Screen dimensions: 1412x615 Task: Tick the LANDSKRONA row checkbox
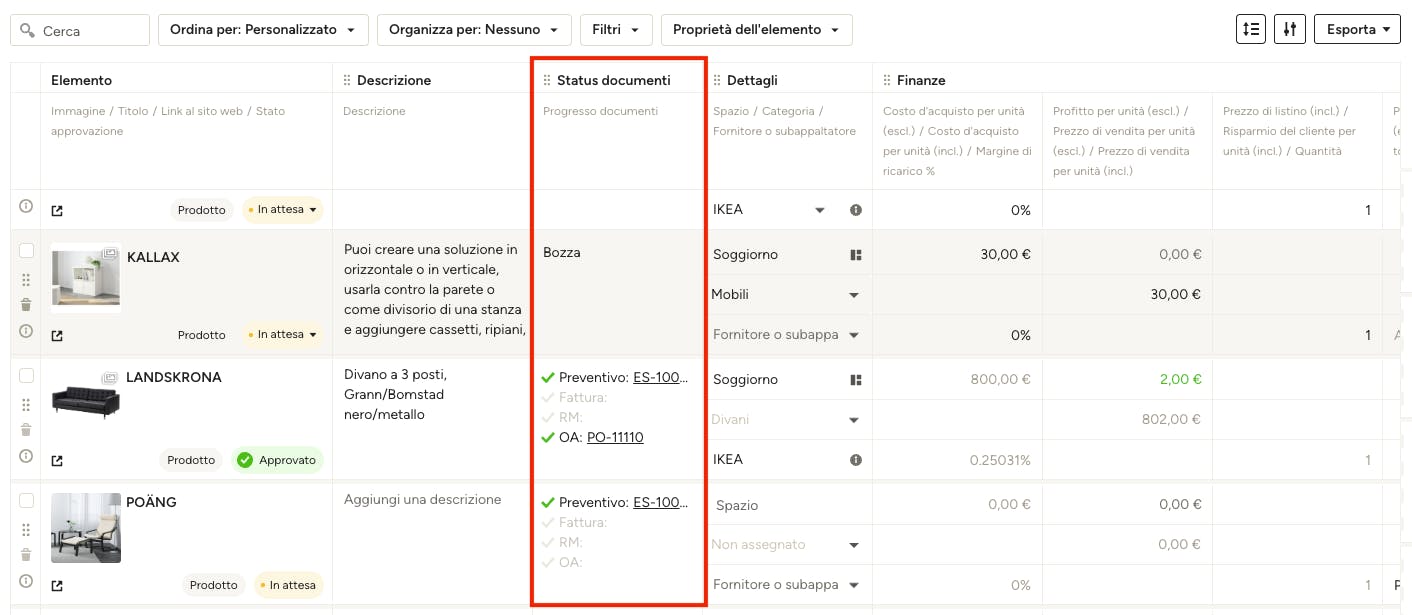[26, 376]
